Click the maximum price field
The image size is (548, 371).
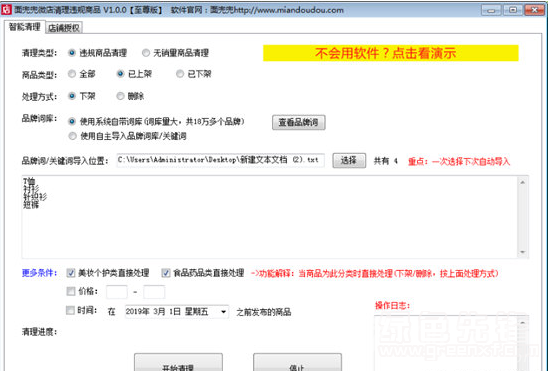coord(154,292)
